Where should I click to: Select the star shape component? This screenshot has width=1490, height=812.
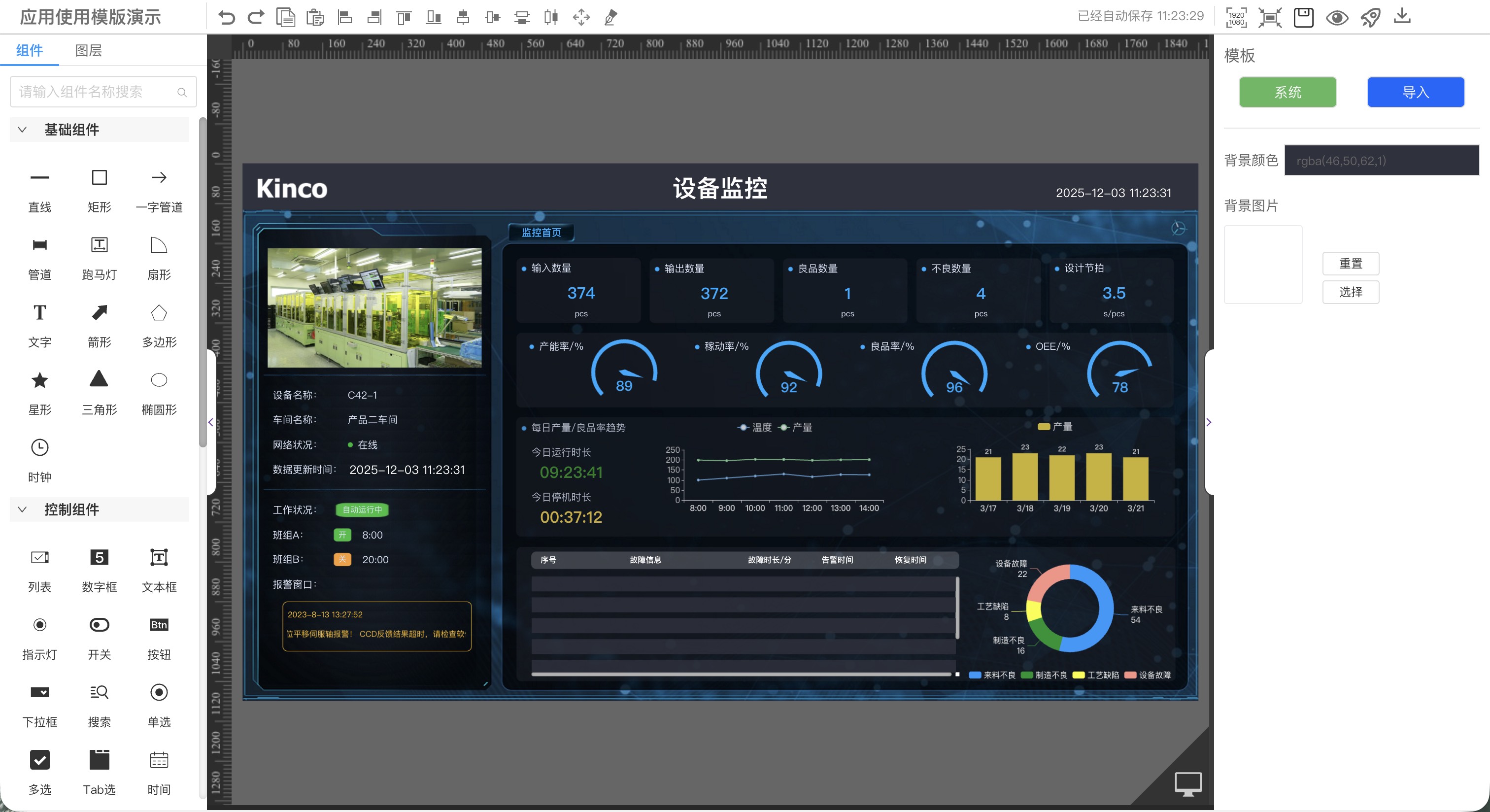point(39,380)
